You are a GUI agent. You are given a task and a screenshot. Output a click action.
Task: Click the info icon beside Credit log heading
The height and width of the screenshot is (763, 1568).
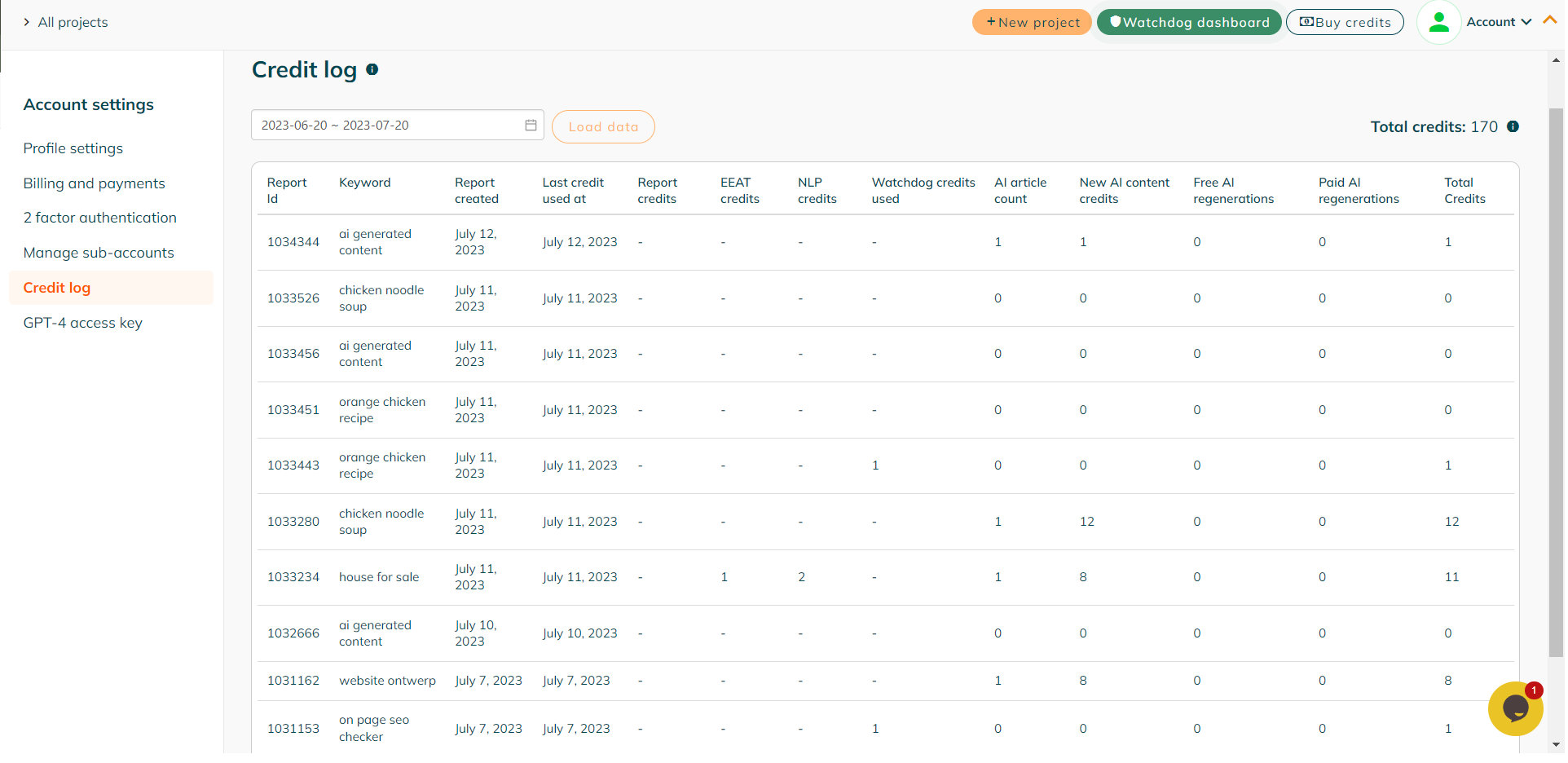click(372, 69)
